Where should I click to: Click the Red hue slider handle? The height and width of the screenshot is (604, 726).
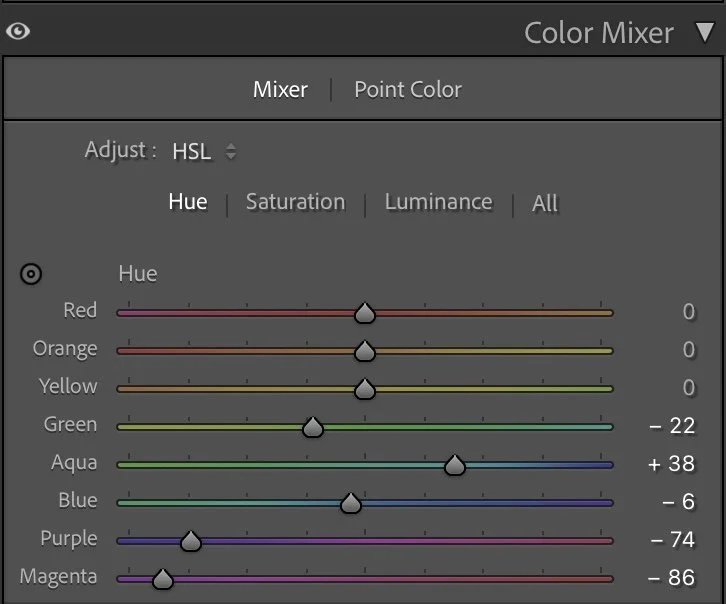pyautogui.click(x=365, y=313)
